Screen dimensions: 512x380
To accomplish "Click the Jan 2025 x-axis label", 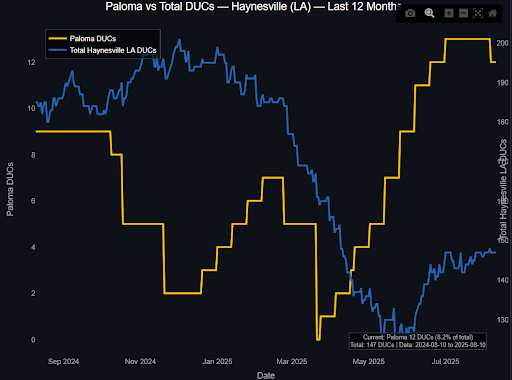I will point(217,361).
